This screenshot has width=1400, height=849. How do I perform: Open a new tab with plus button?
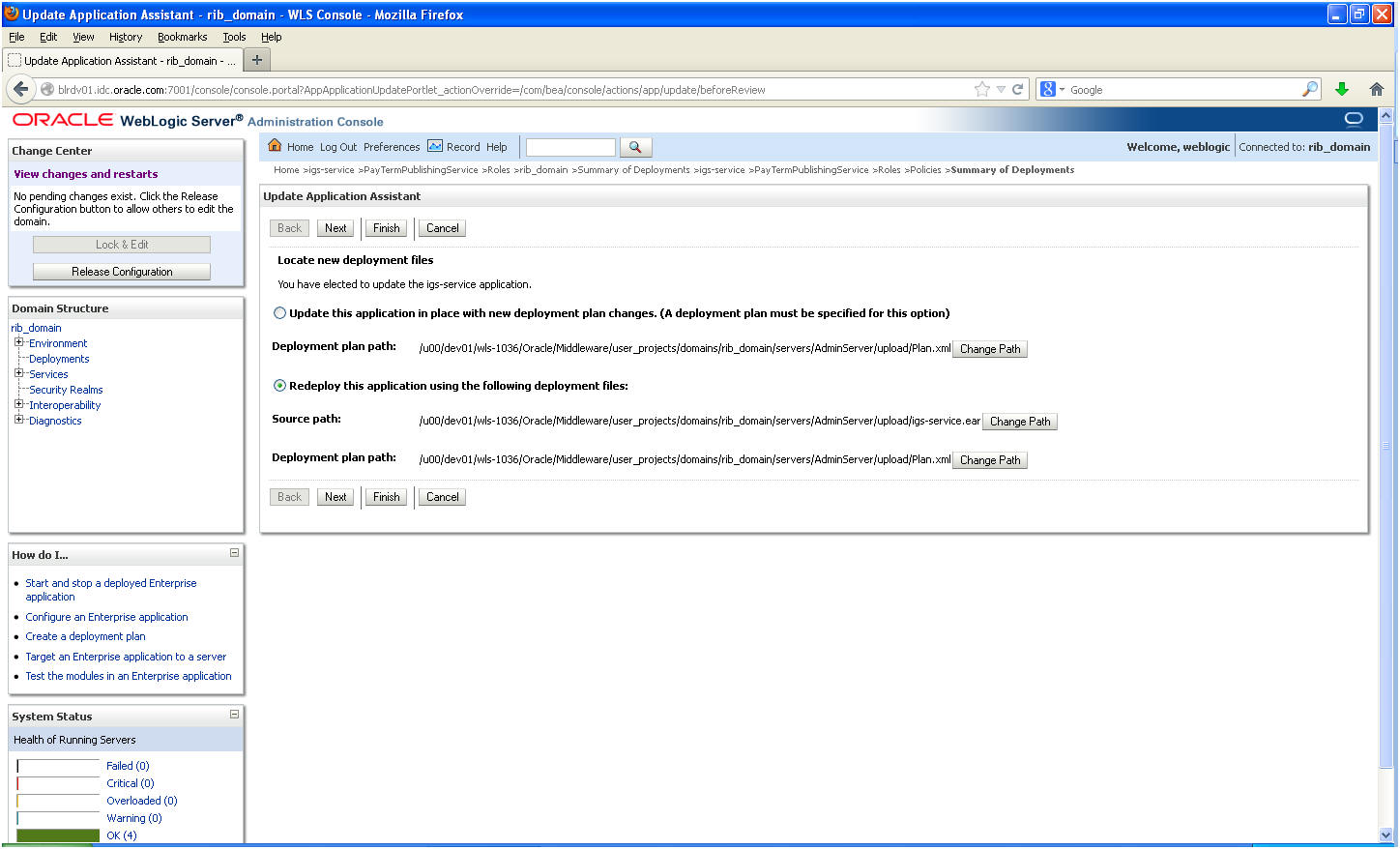[x=257, y=60]
